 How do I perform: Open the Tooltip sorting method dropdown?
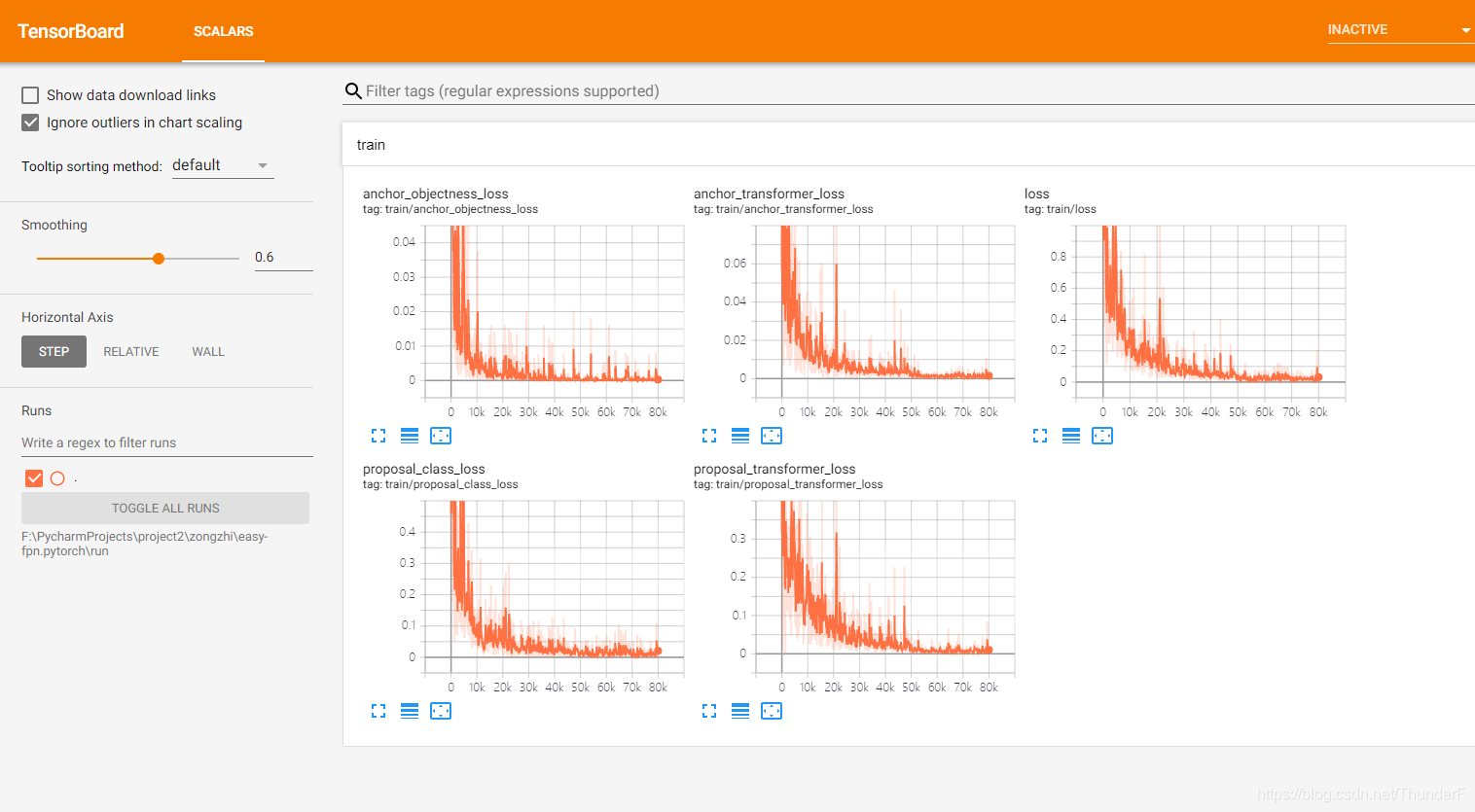pos(223,165)
